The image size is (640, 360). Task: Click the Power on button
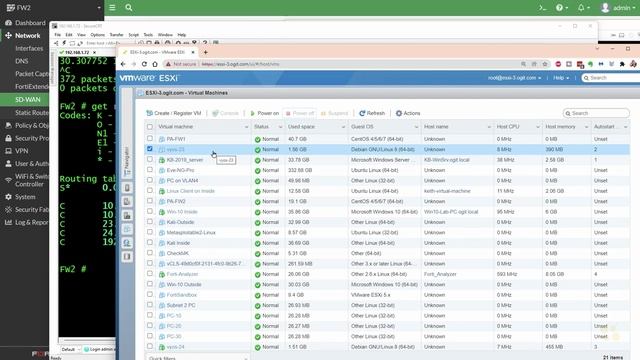point(264,113)
